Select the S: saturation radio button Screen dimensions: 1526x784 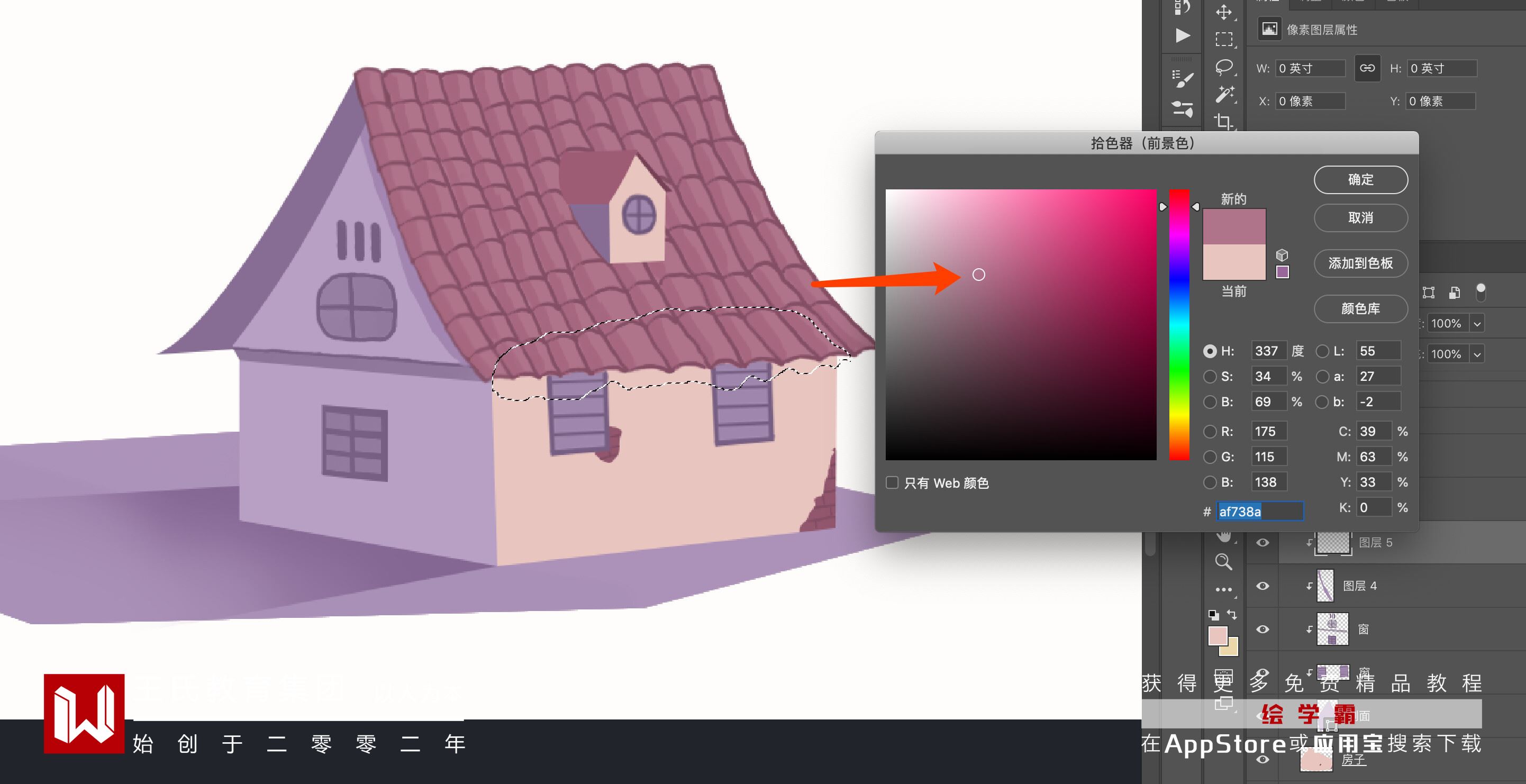point(1210,377)
